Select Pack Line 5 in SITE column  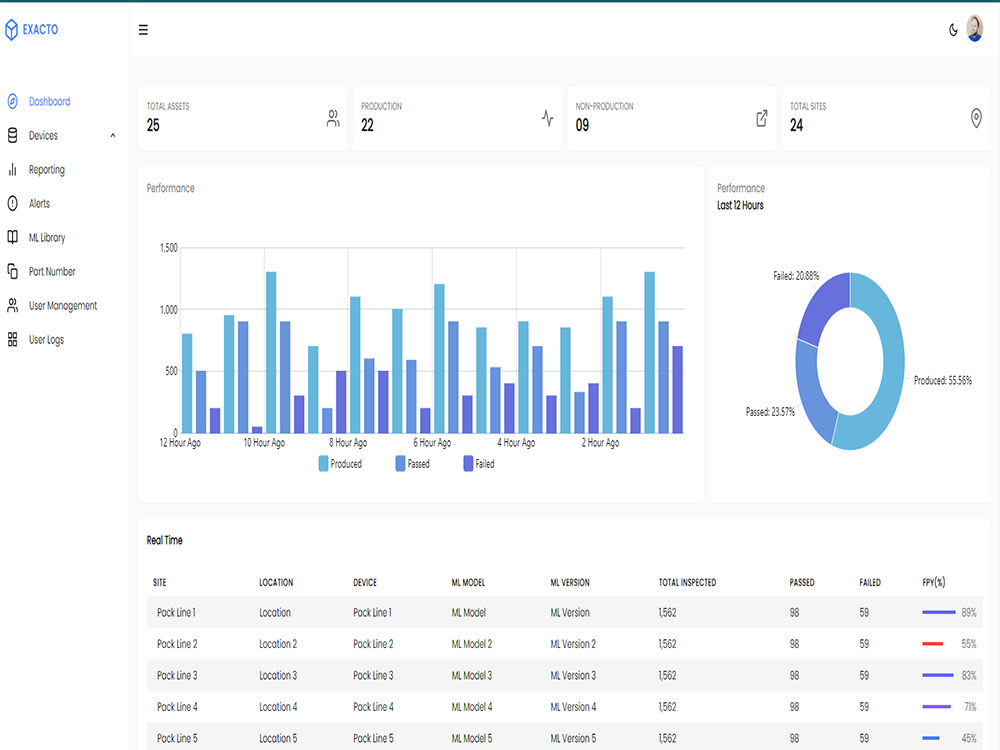pyautogui.click(x=177, y=739)
